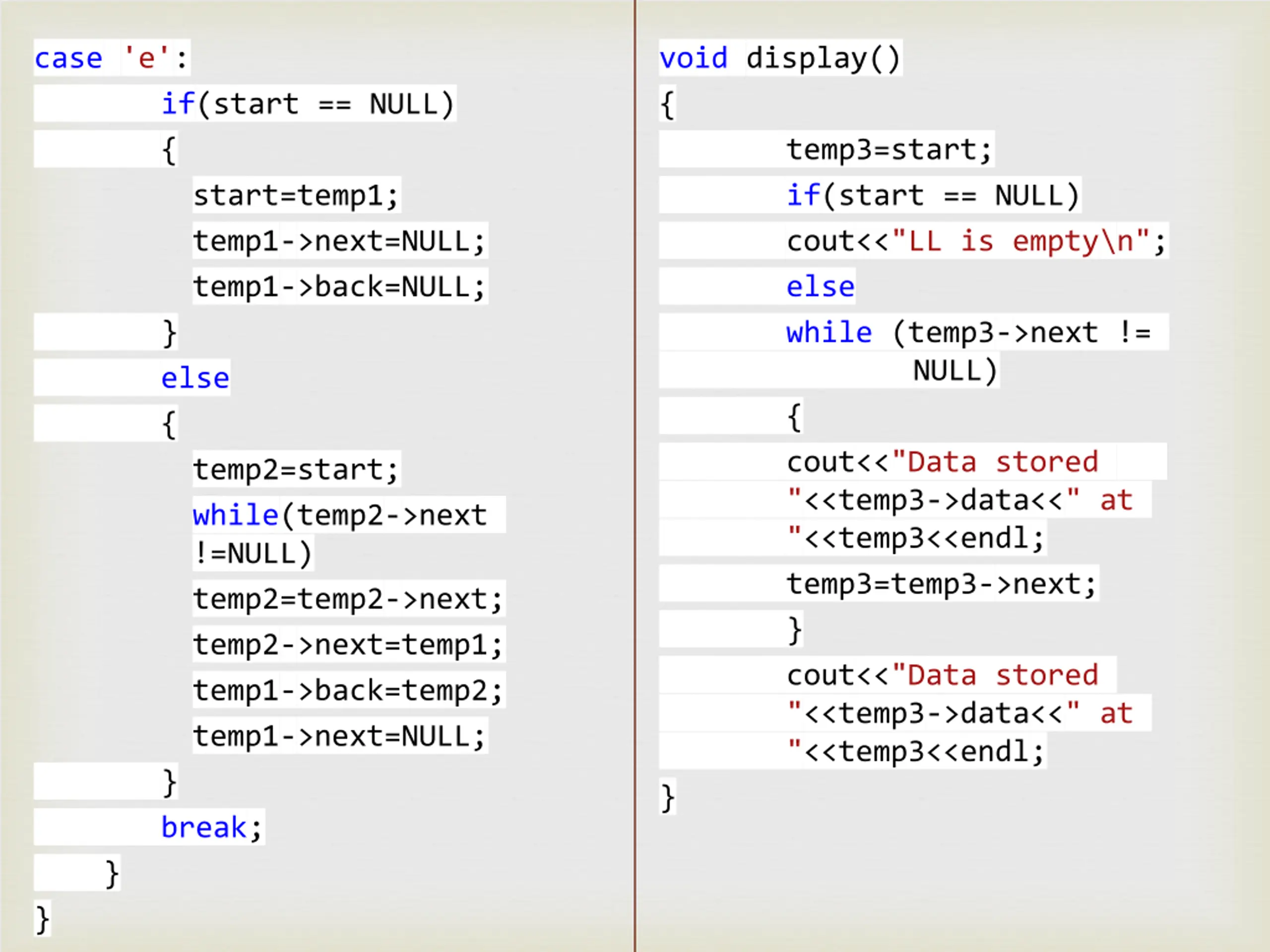Click the "temp1->back=temp2;" line

[x=348, y=690]
